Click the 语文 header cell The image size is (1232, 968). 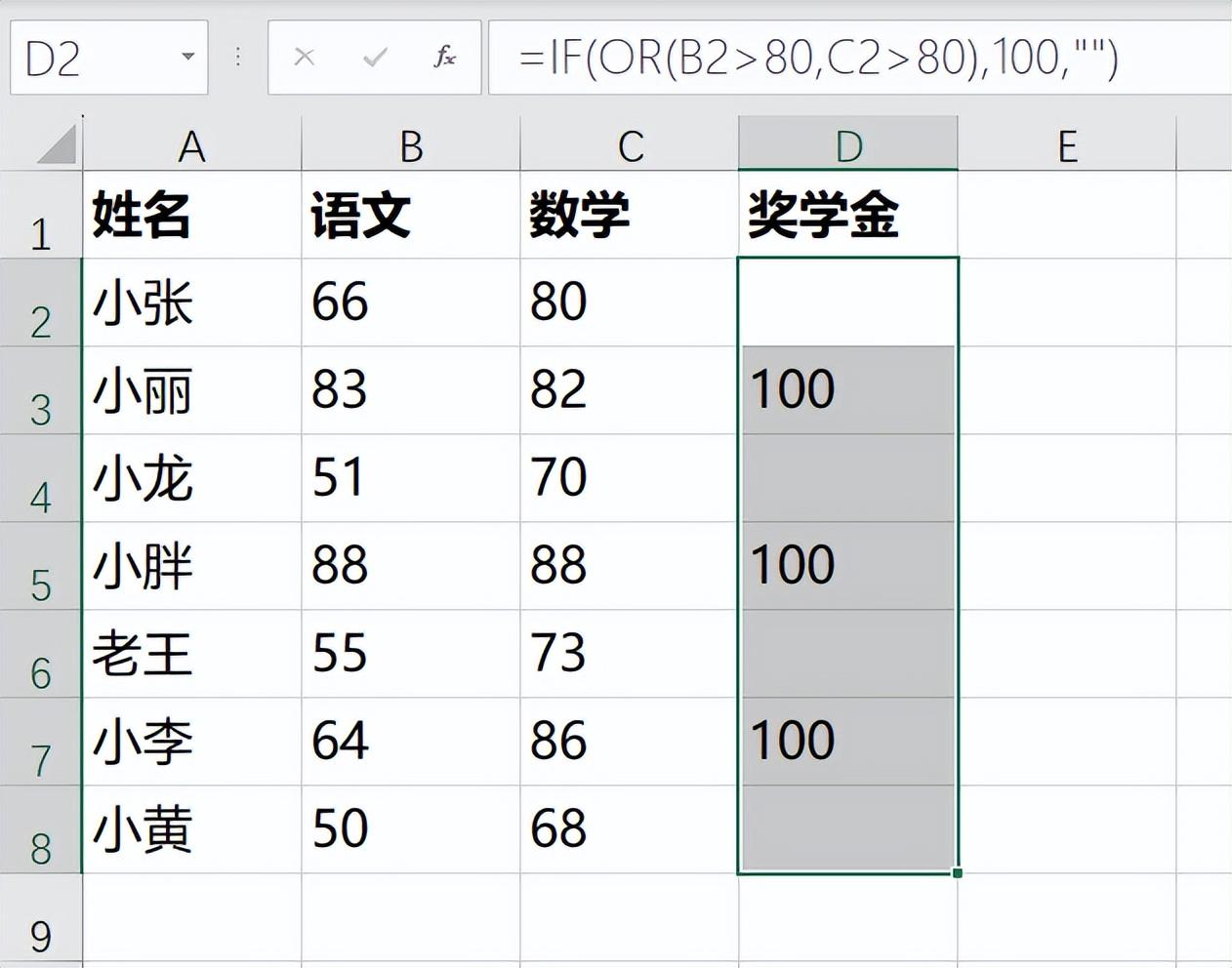click(411, 215)
